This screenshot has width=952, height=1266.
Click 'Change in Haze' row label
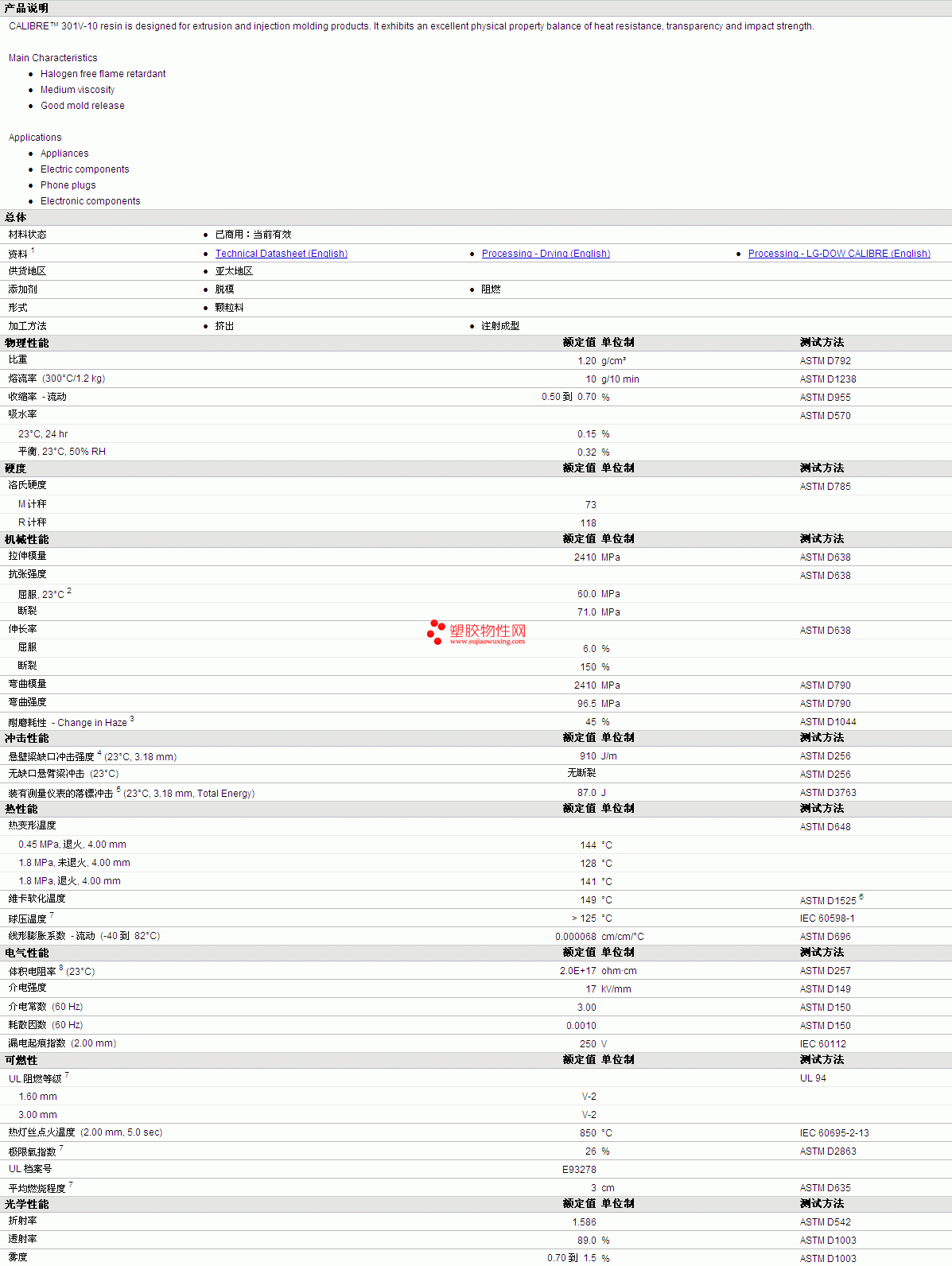coord(92,723)
